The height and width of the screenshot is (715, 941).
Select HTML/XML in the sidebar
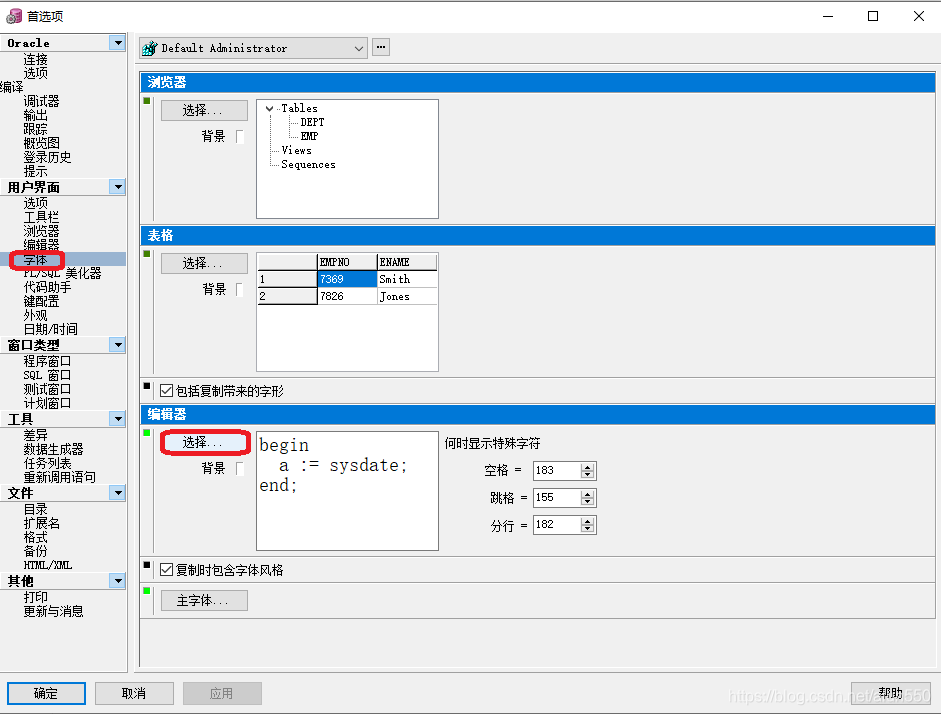(48, 565)
